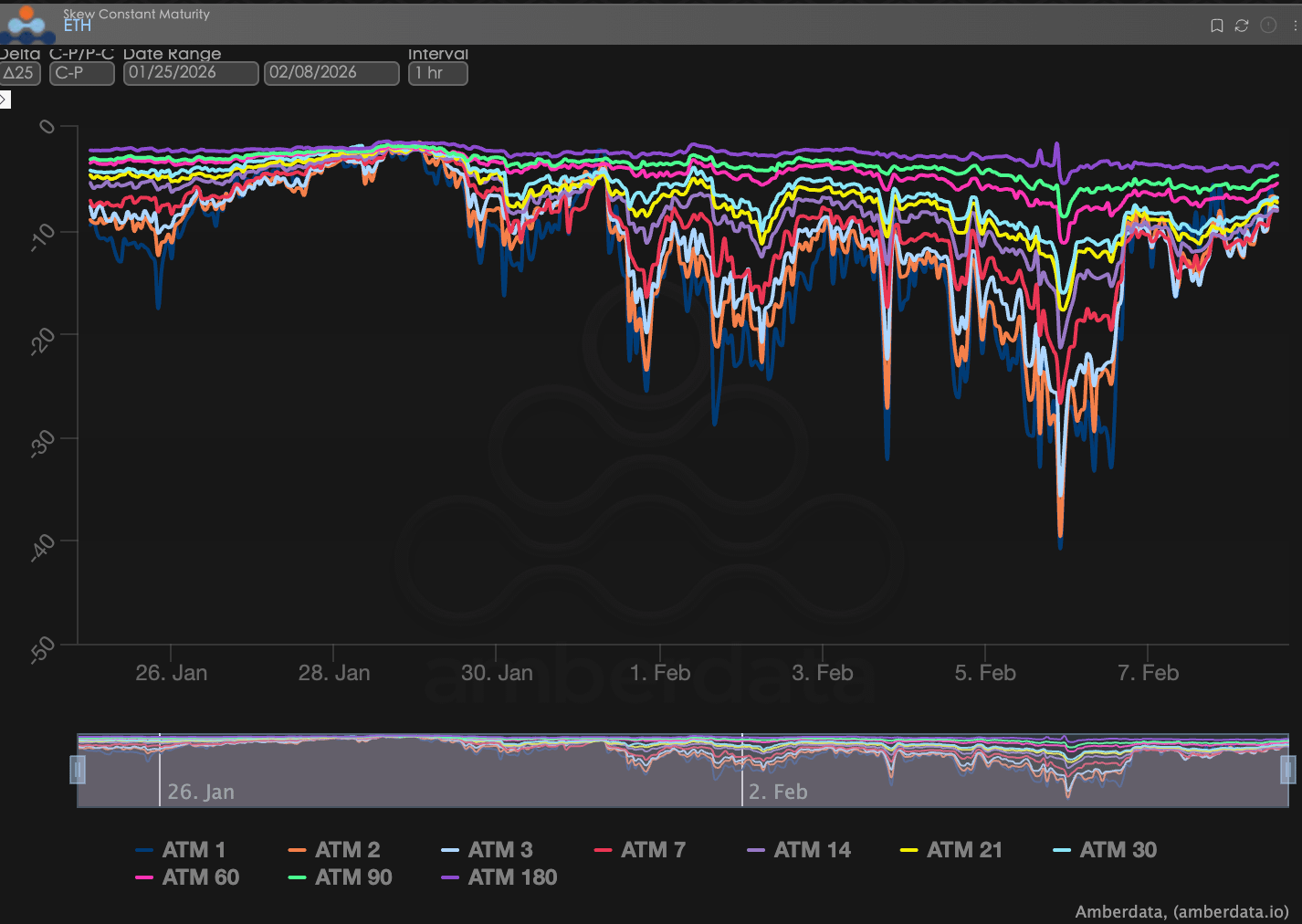The height and width of the screenshot is (924, 1302).
Task: Open the Delta Δ25 dropdown
Action: tap(19, 73)
